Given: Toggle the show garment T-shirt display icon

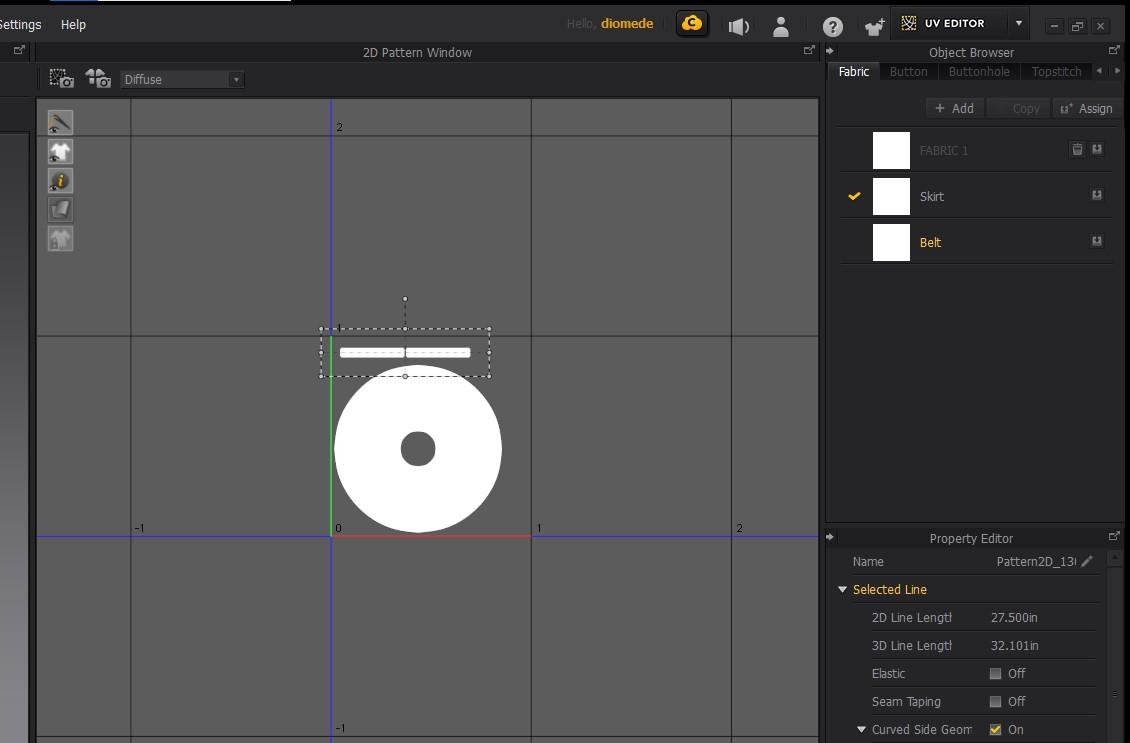Looking at the screenshot, I should pos(60,151).
